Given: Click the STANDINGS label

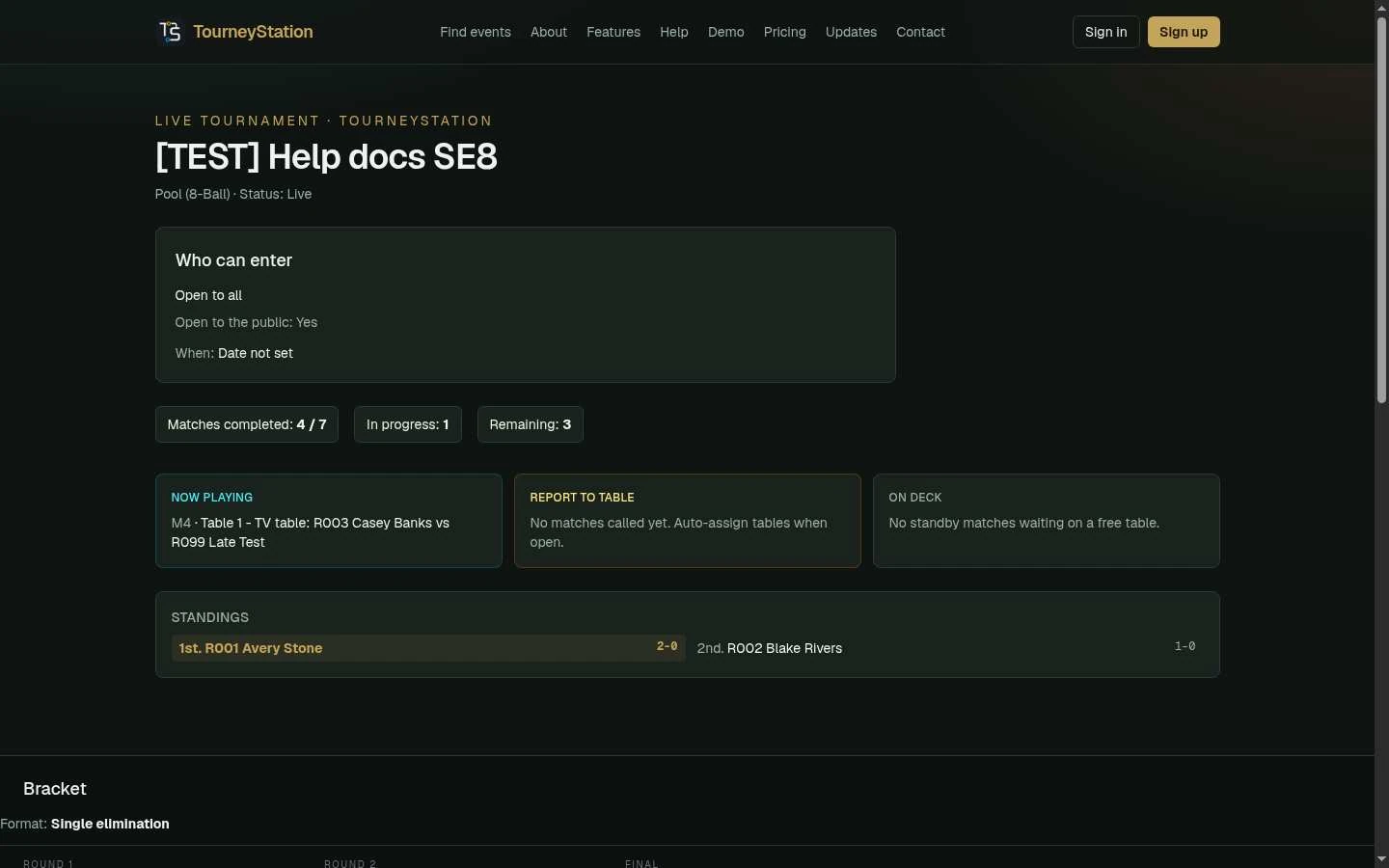Looking at the screenshot, I should 210,617.
